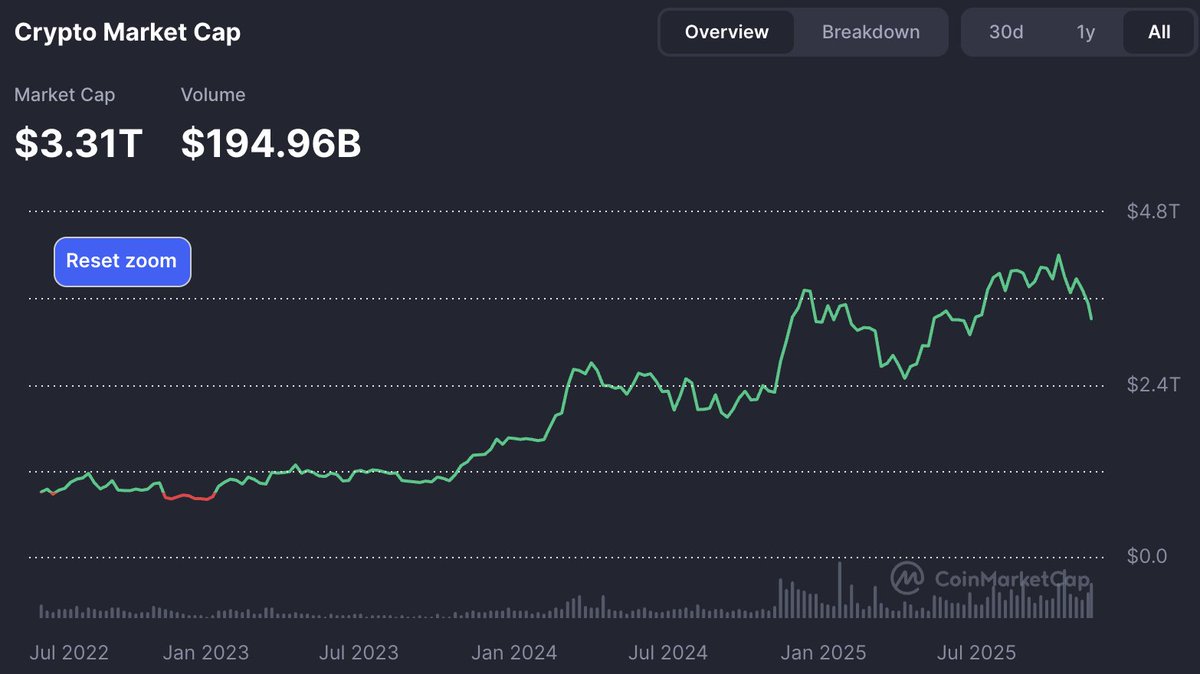Click the tallest volume bar below the chart

[840, 590]
